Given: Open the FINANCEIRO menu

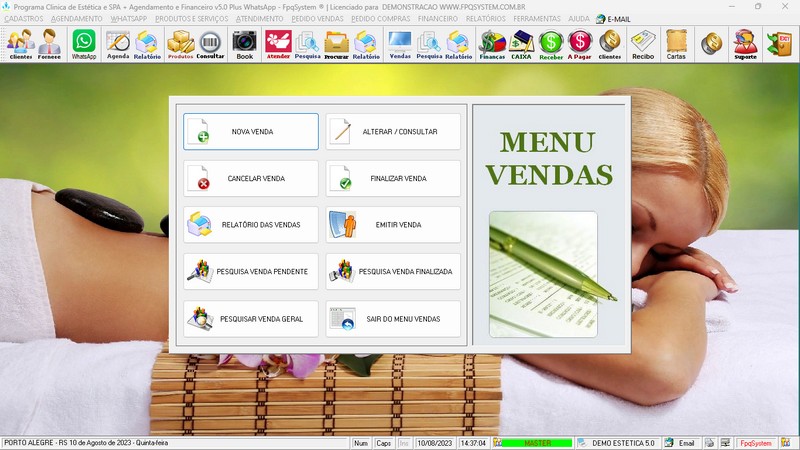Looking at the screenshot, I should pyautogui.click(x=438, y=19).
